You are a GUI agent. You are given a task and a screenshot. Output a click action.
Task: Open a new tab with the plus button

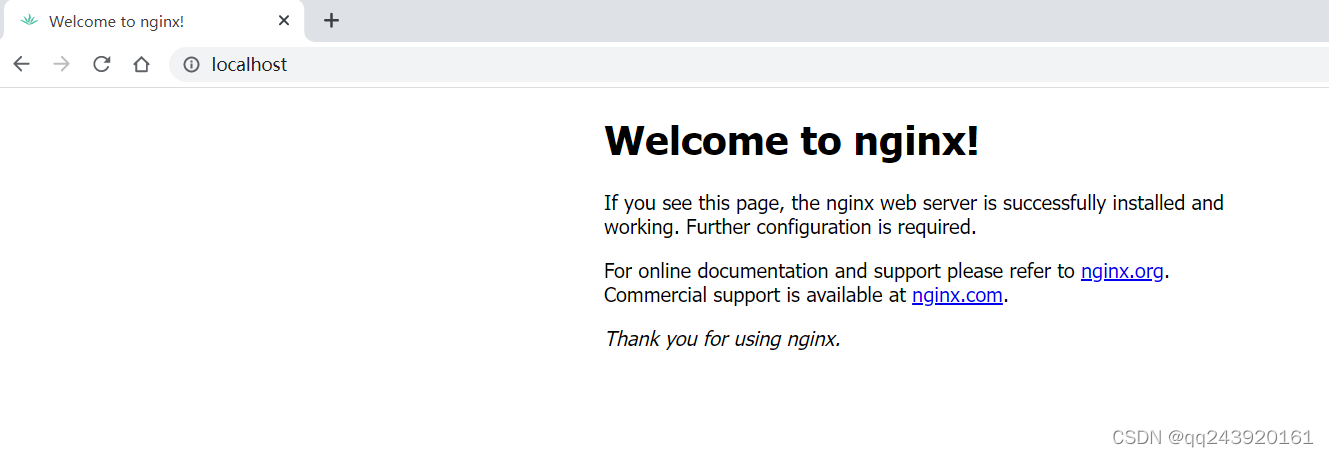tap(332, 20)
